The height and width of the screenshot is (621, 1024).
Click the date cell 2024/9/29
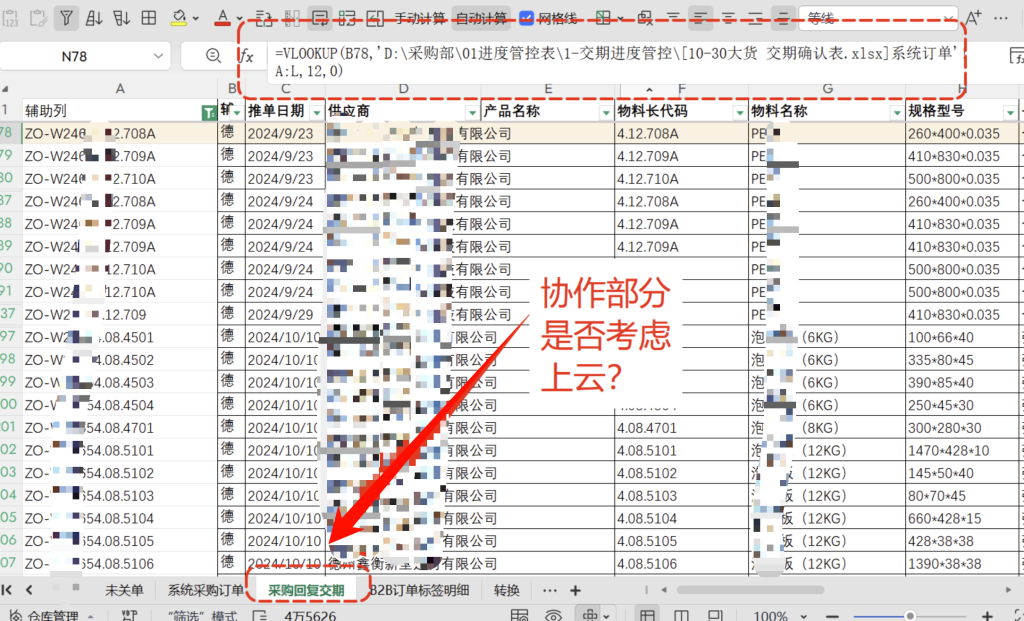pos(285,315)
